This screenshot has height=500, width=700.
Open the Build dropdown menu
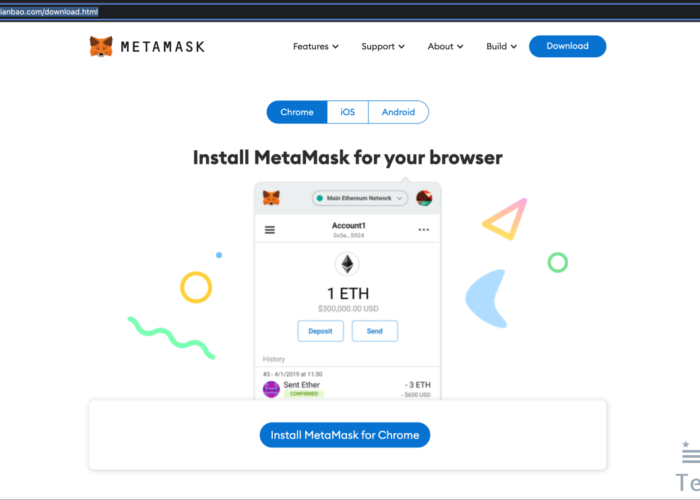(x=501, y=46)
